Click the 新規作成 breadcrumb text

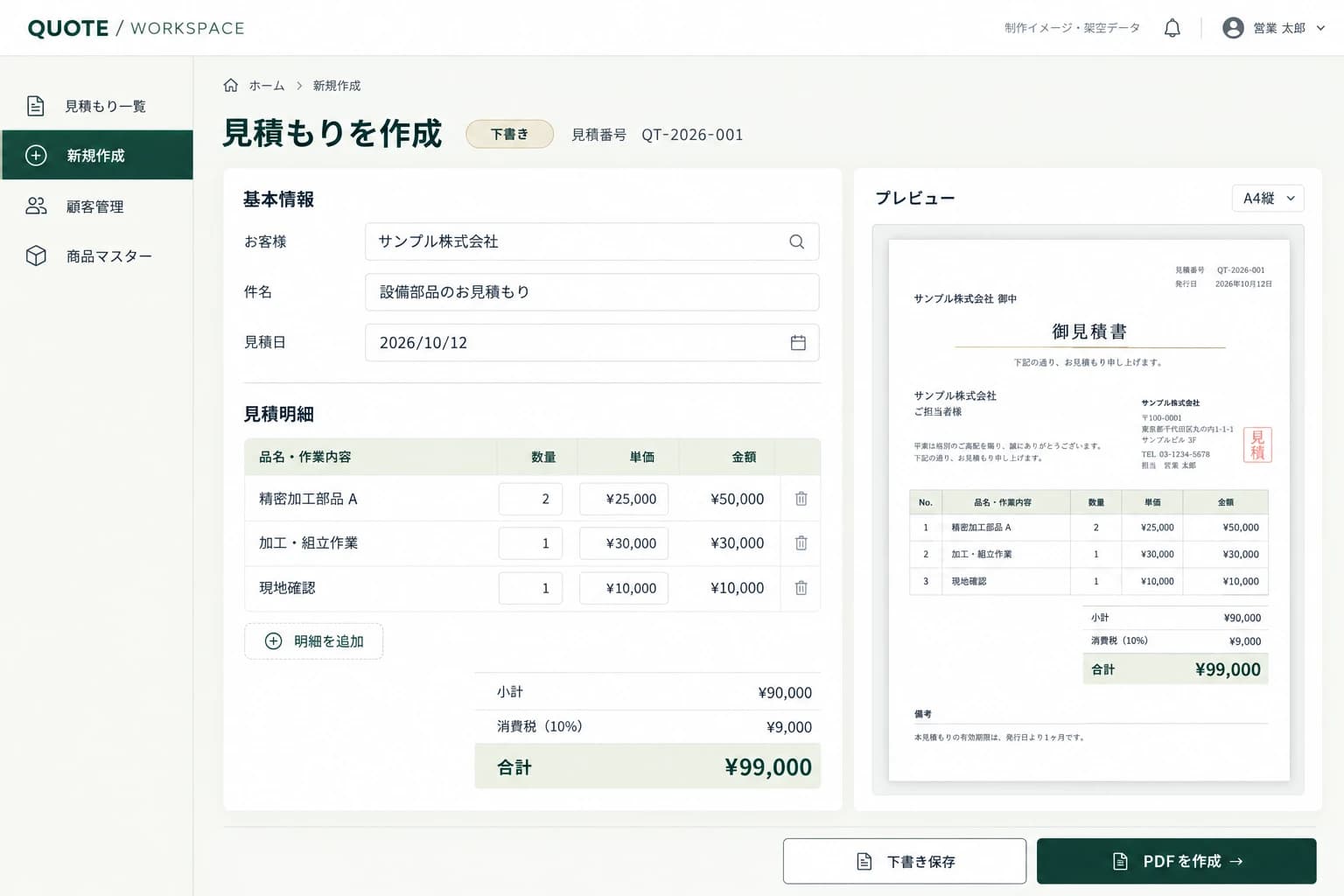point(337,86)
